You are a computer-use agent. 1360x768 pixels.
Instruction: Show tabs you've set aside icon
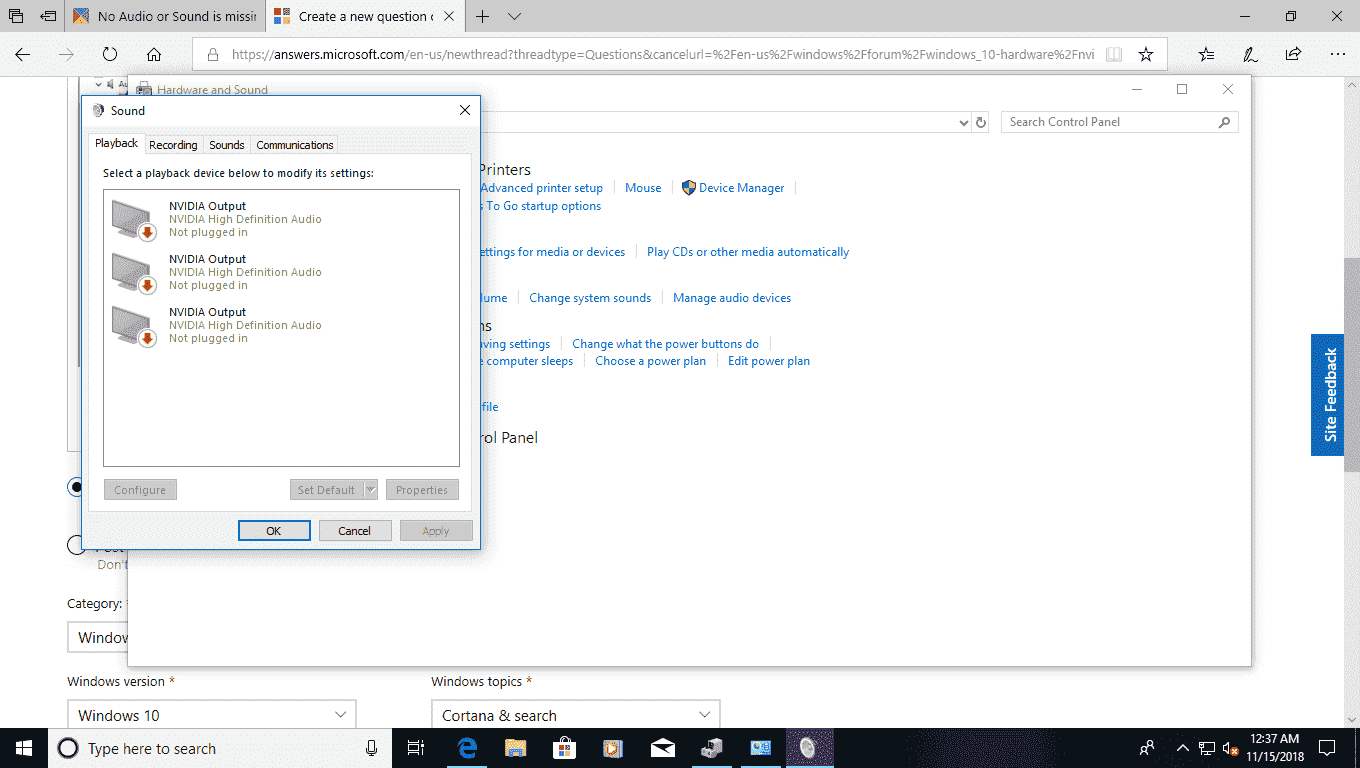(16, 16)
